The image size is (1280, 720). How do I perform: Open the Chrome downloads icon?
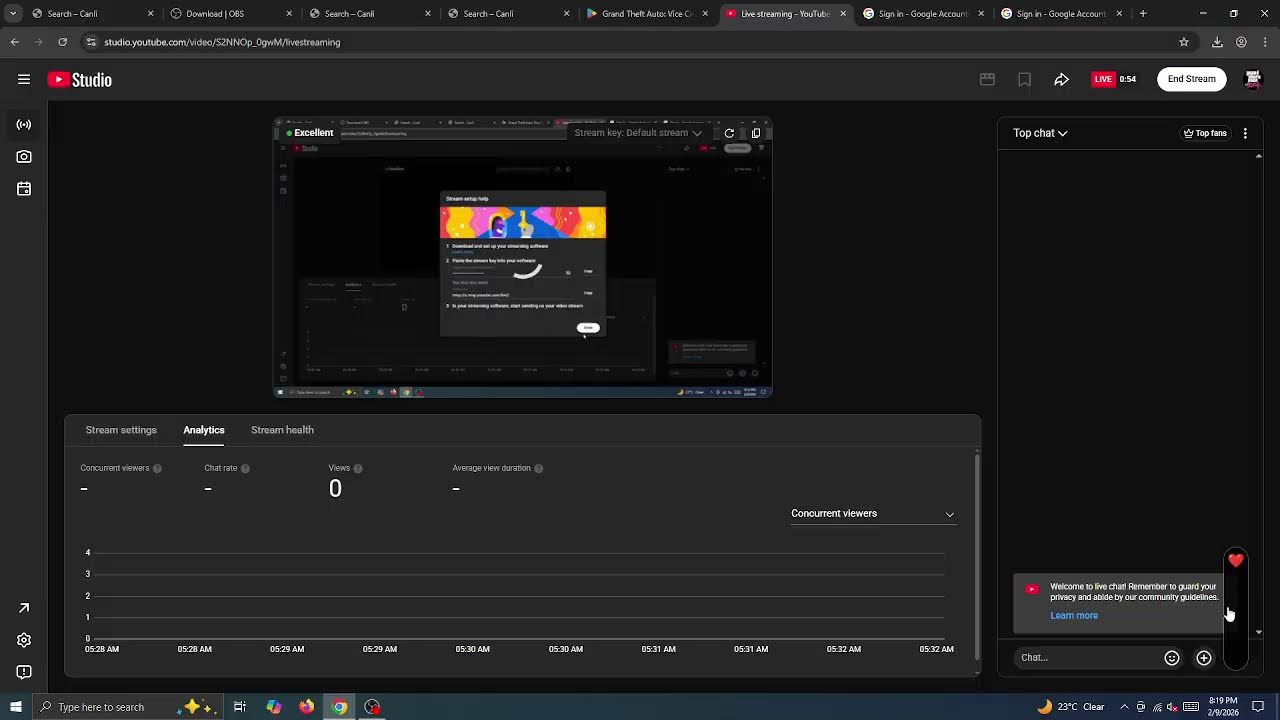pyautogui.click(x=1217, y=42)
